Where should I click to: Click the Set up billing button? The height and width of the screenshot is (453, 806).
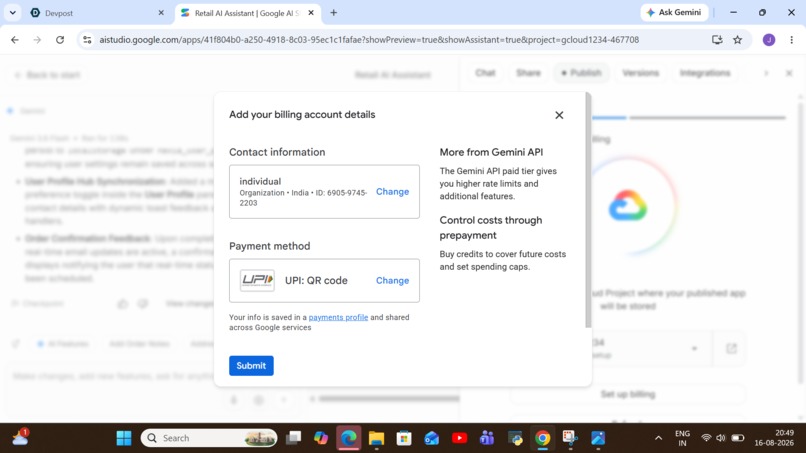[x=628, y=394]
